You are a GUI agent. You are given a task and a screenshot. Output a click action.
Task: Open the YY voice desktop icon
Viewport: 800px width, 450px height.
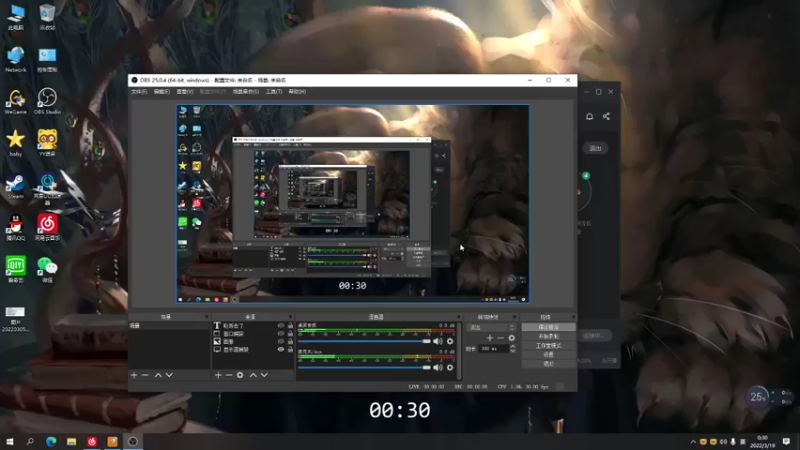click(47, 143)
